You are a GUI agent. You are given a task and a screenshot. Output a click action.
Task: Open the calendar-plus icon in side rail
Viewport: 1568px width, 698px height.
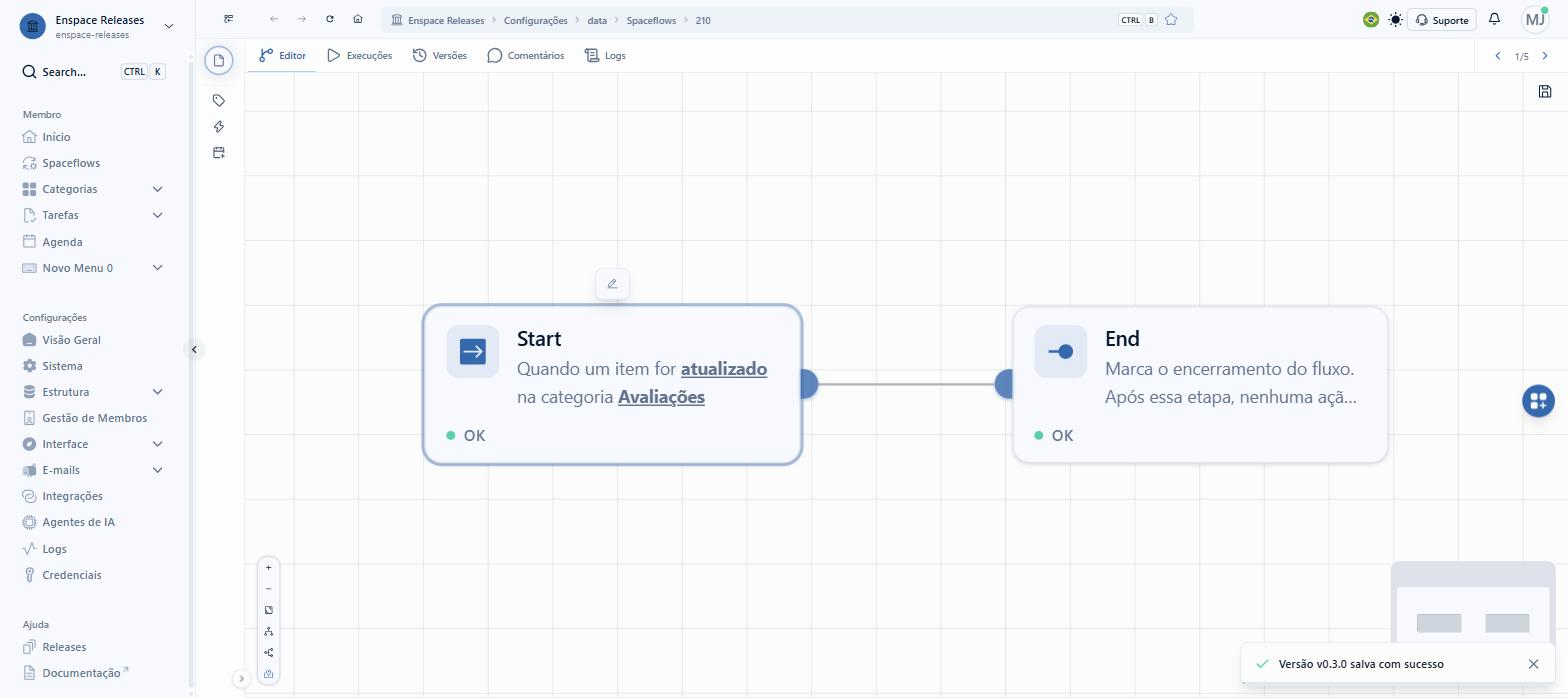pos(219,153)
